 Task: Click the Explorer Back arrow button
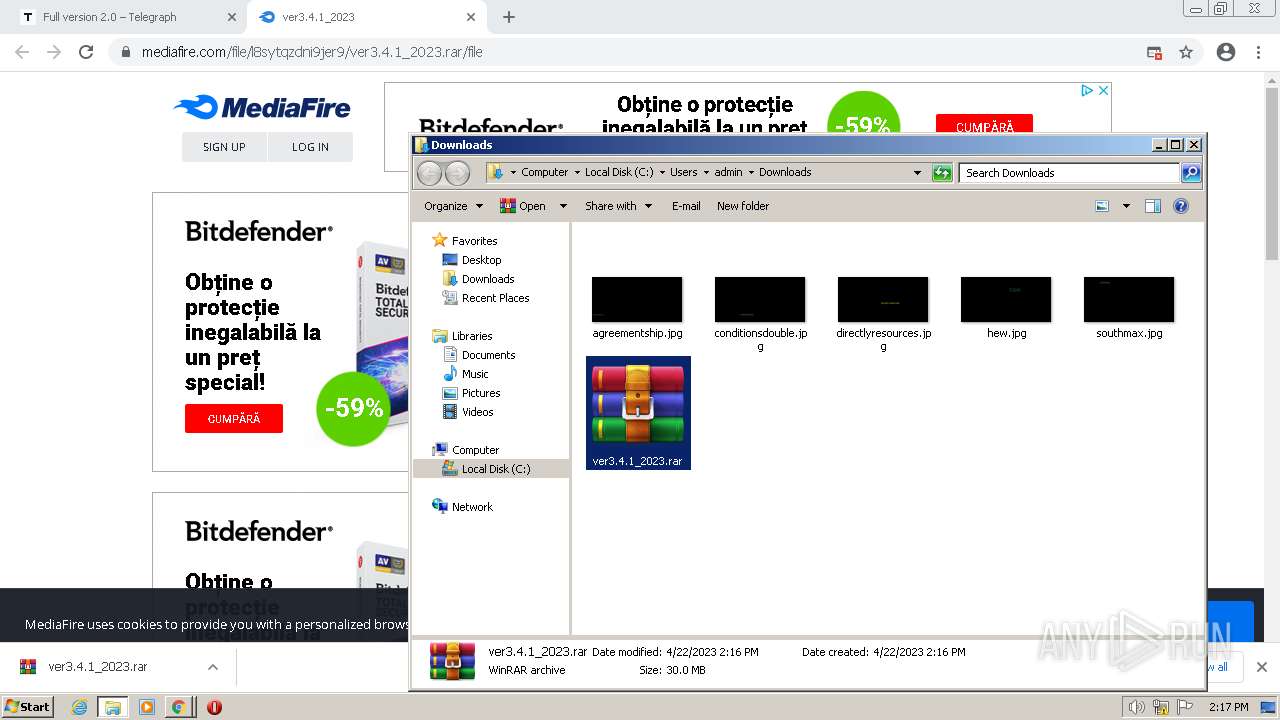point(430,173)
